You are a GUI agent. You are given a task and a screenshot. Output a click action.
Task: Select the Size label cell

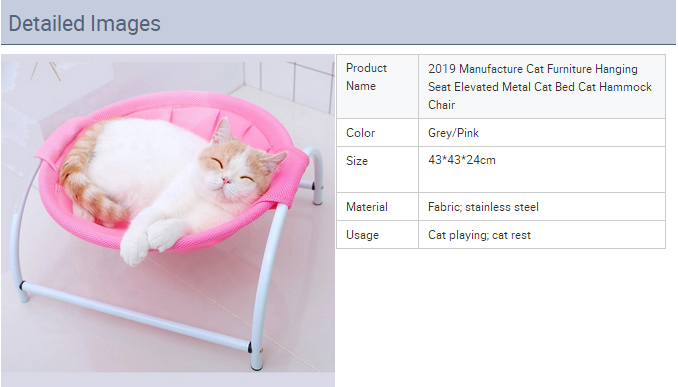point(377,169)
